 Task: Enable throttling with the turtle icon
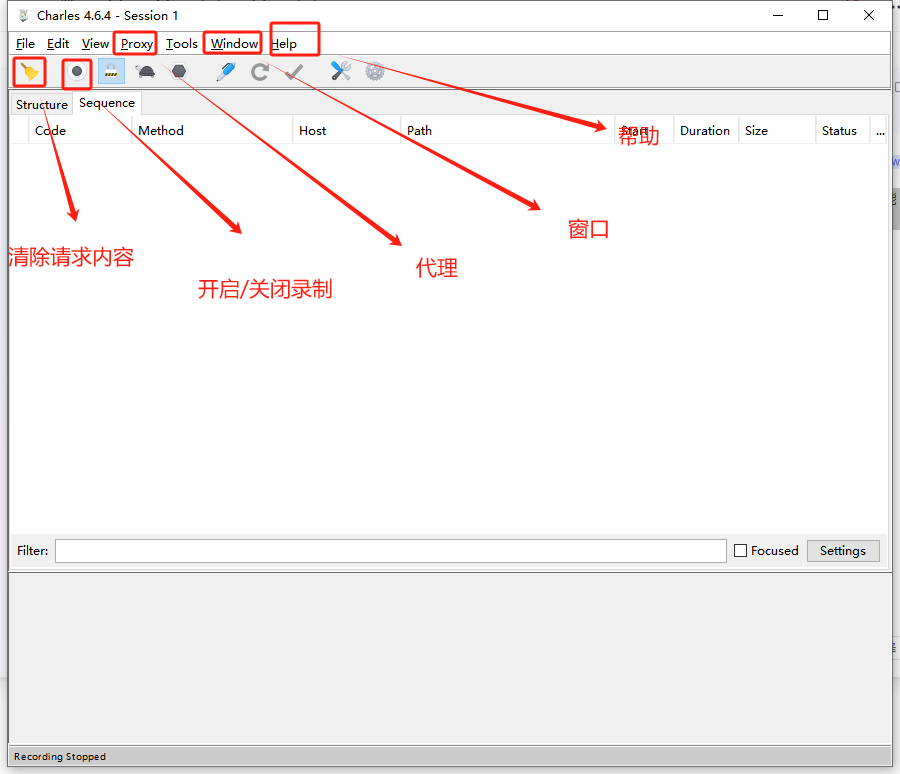(x=145, y=72)
